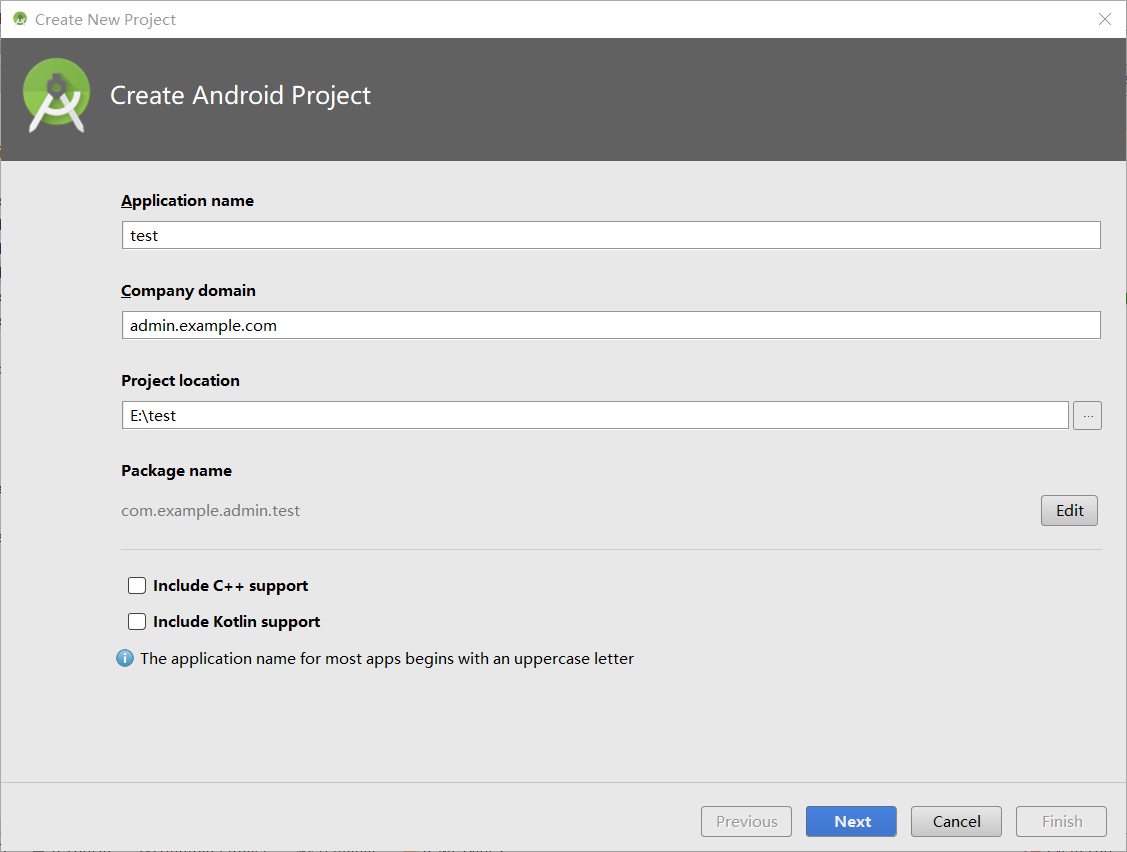Close the Create New Project dialog
Viewport: 1127px width, 852px height.
pos(1105,19)
